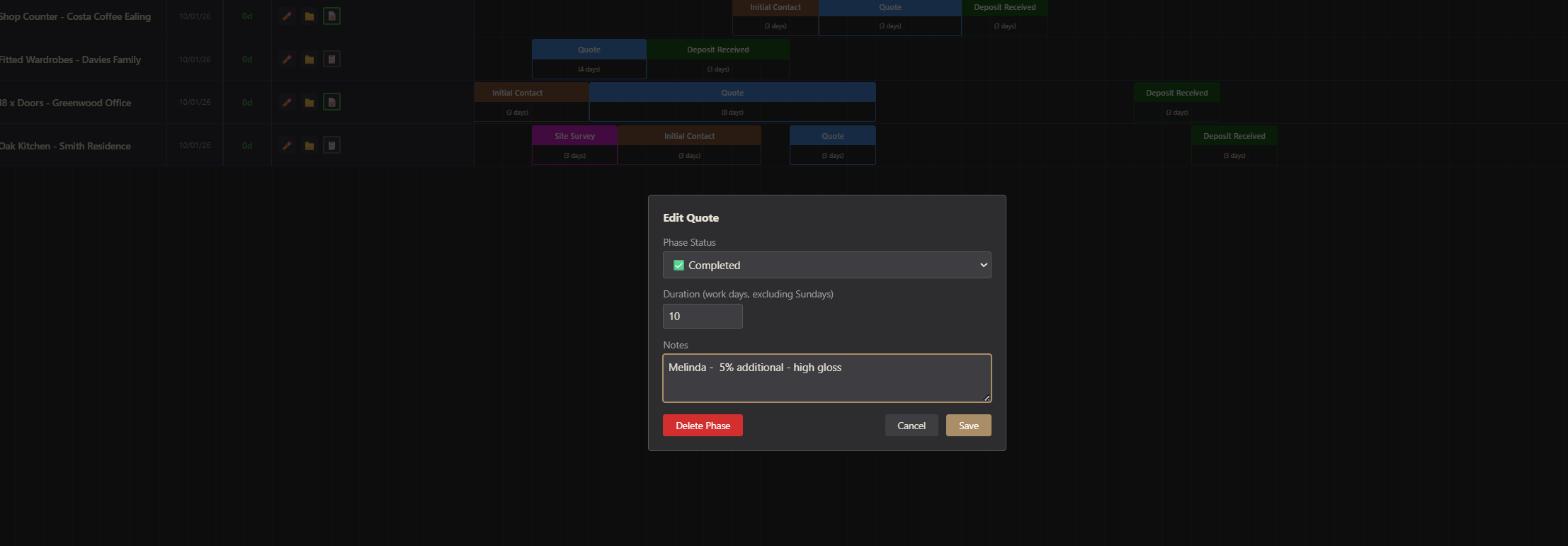Click the clipboard icon for Oak Kitchen row

331,145
